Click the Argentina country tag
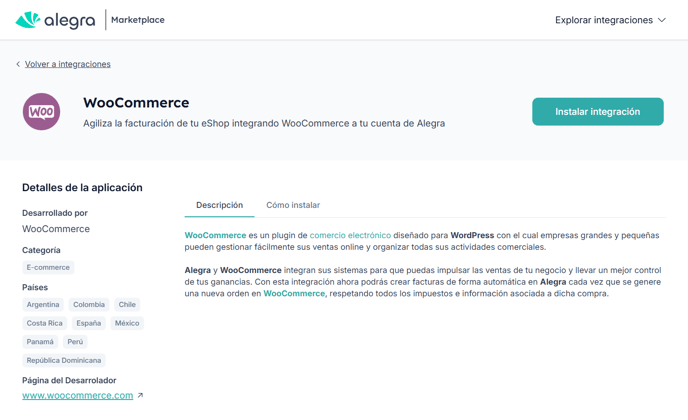 (43, 305)
